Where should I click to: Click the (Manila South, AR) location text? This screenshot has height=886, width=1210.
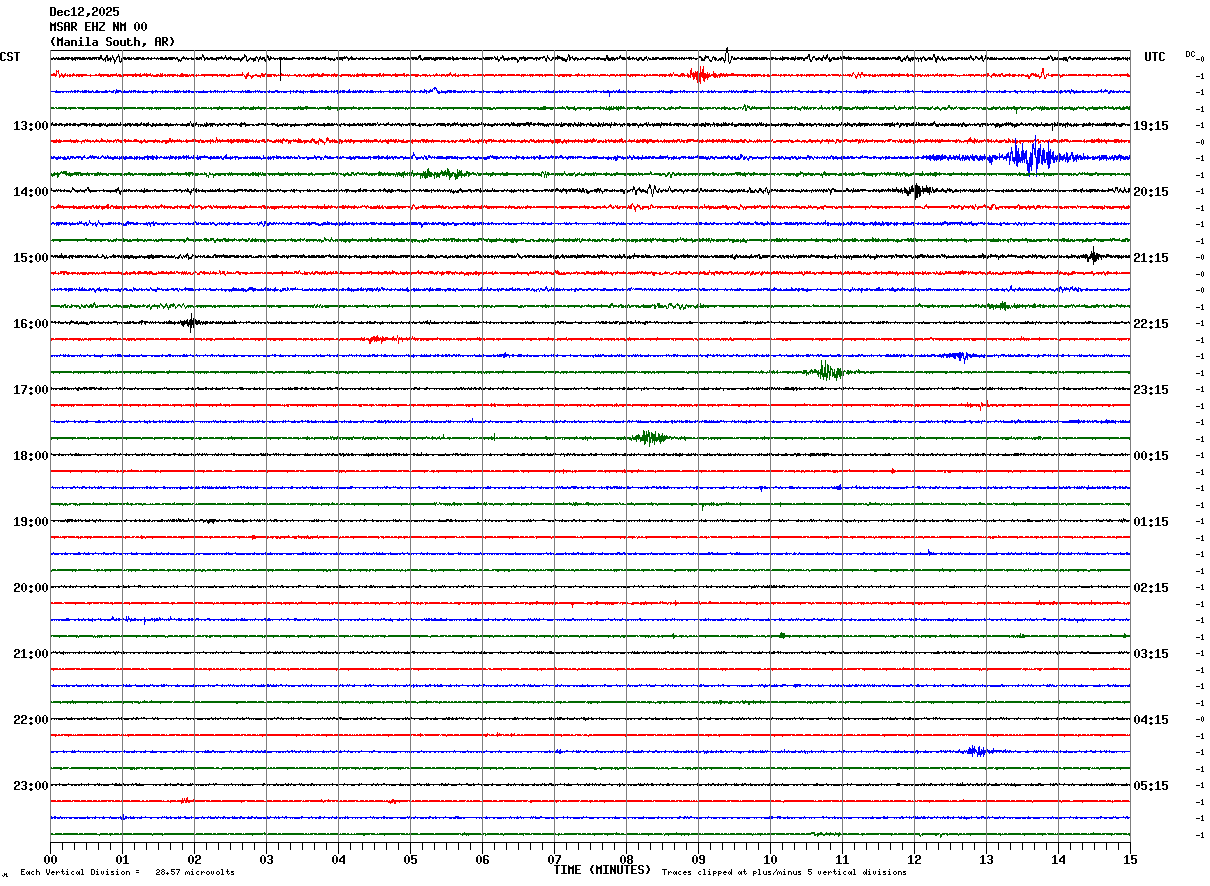(x=112, y=42)
